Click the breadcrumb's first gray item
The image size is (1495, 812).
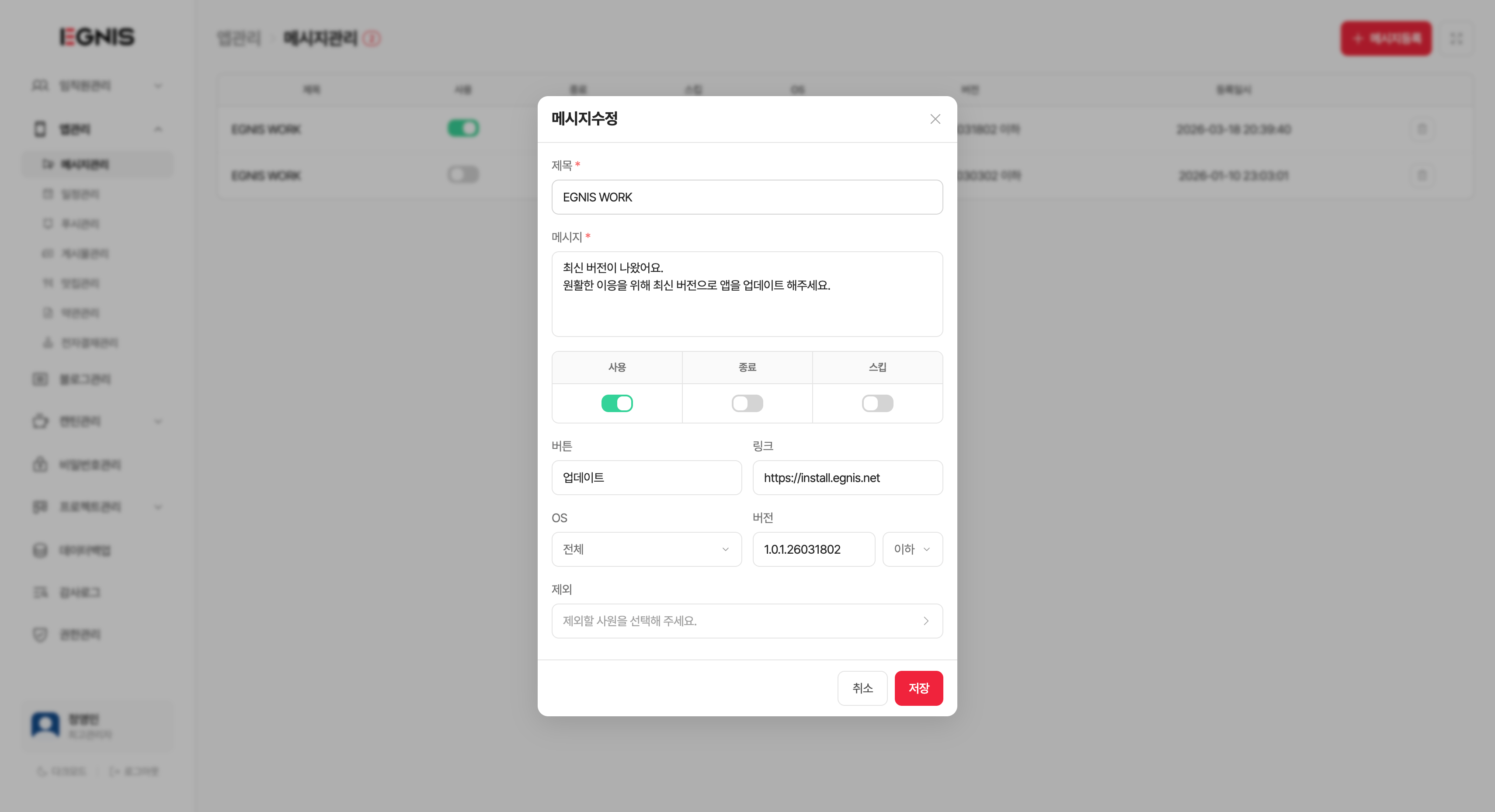pos(239,38)
